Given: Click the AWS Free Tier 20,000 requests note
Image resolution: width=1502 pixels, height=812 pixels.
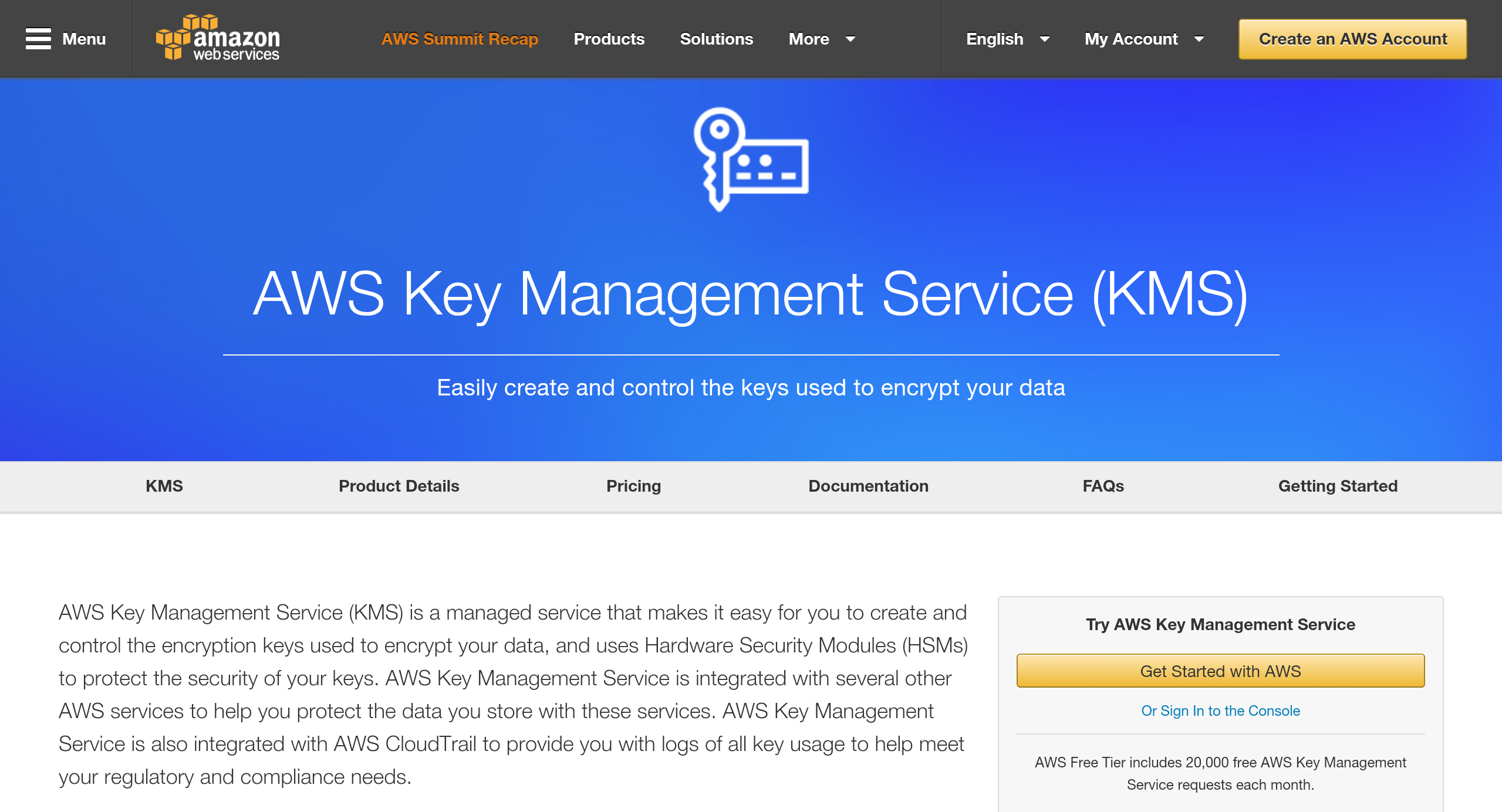Looking at the screenshot, I should point(1220,773).
